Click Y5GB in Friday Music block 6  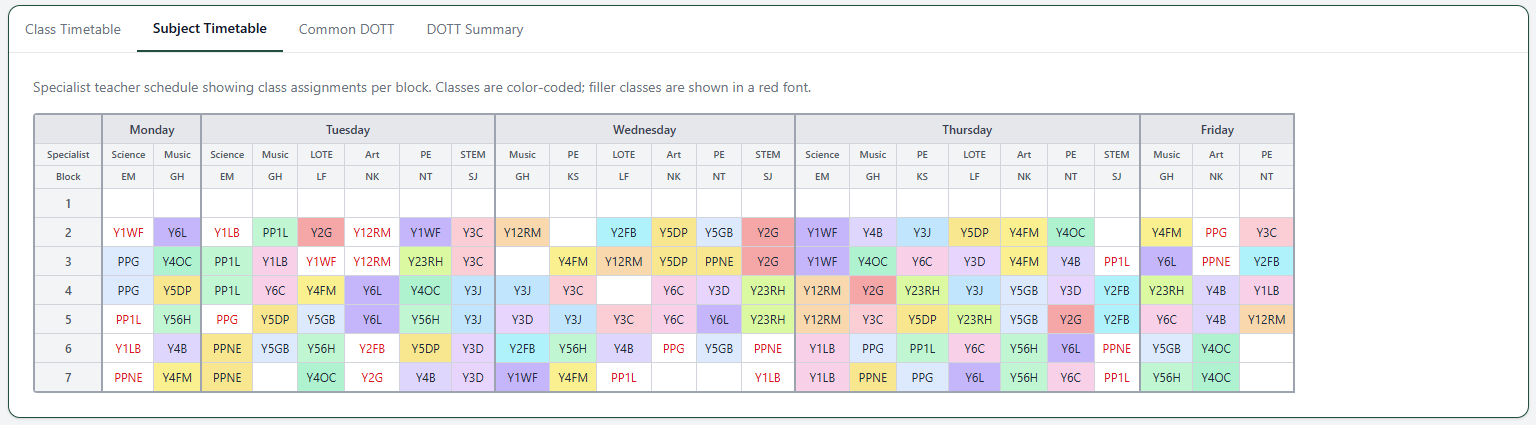coord(1166,349)
